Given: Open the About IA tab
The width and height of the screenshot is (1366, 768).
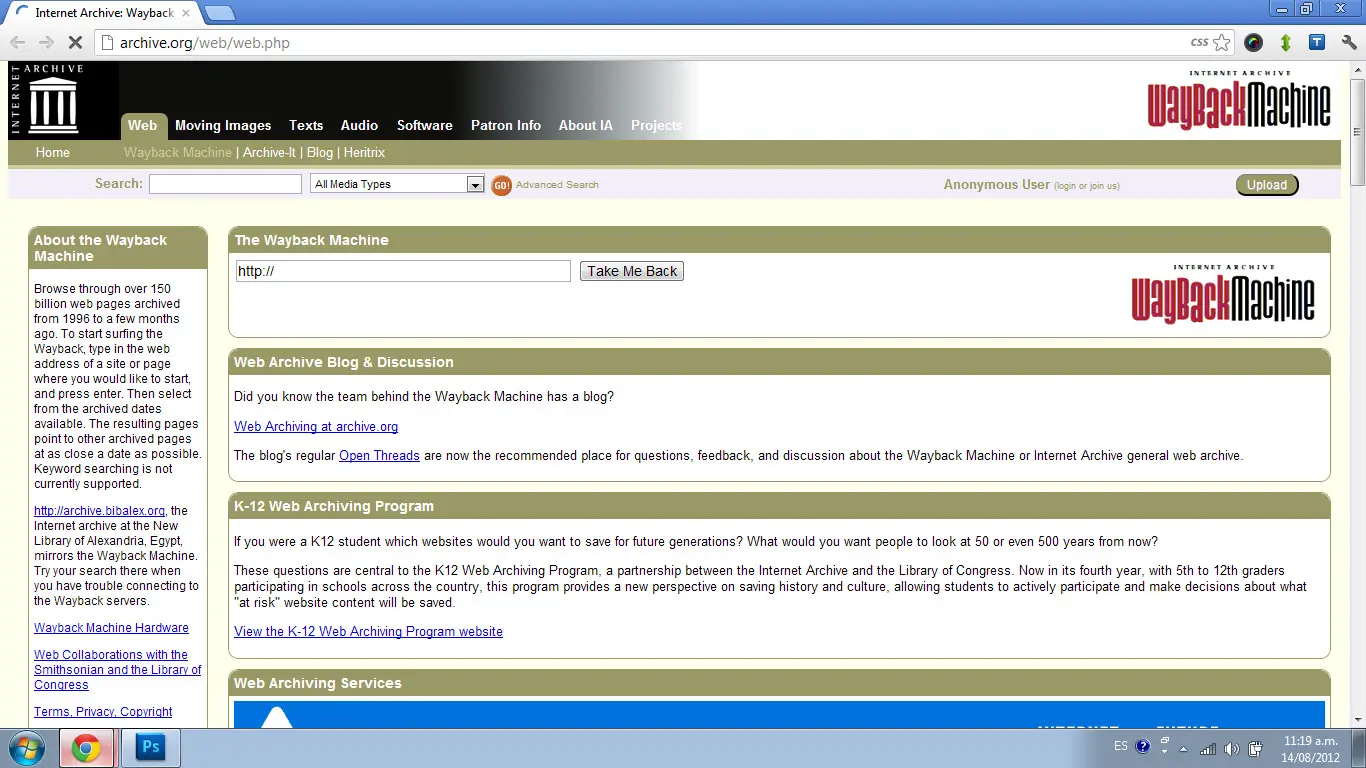Looking at the screenshot, I should (586, 126).
